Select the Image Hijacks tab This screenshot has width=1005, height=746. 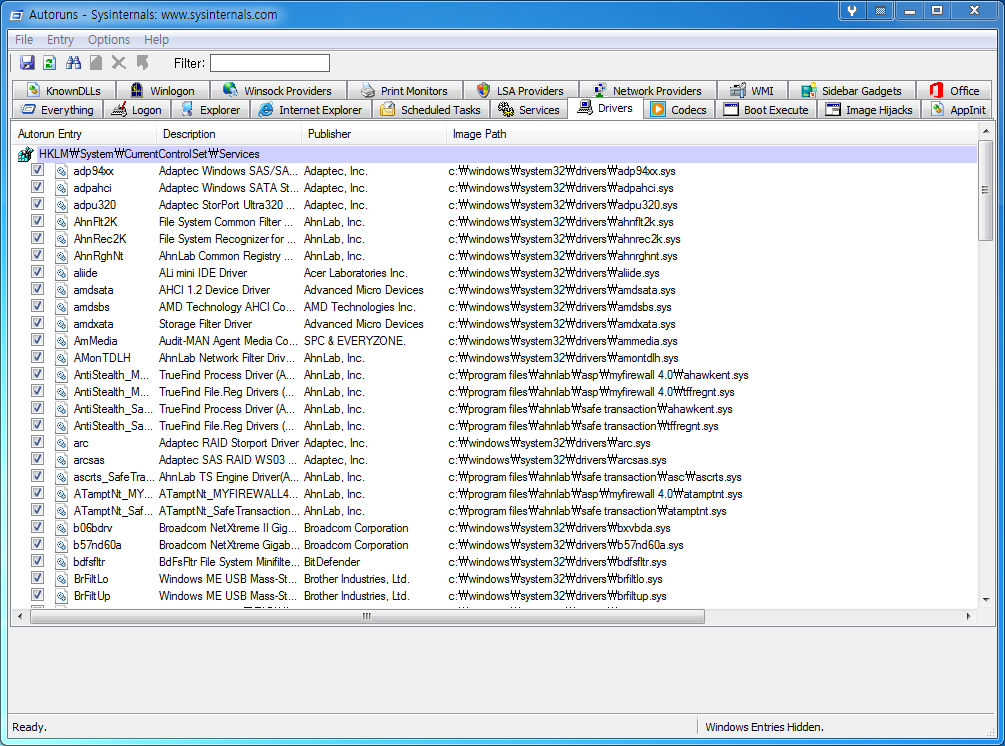click(x=870, y=110)
